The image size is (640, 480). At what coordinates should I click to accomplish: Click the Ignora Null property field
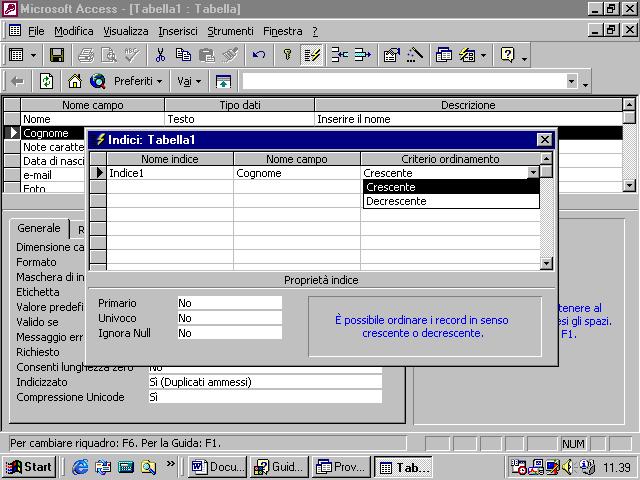tap(230, 333)
